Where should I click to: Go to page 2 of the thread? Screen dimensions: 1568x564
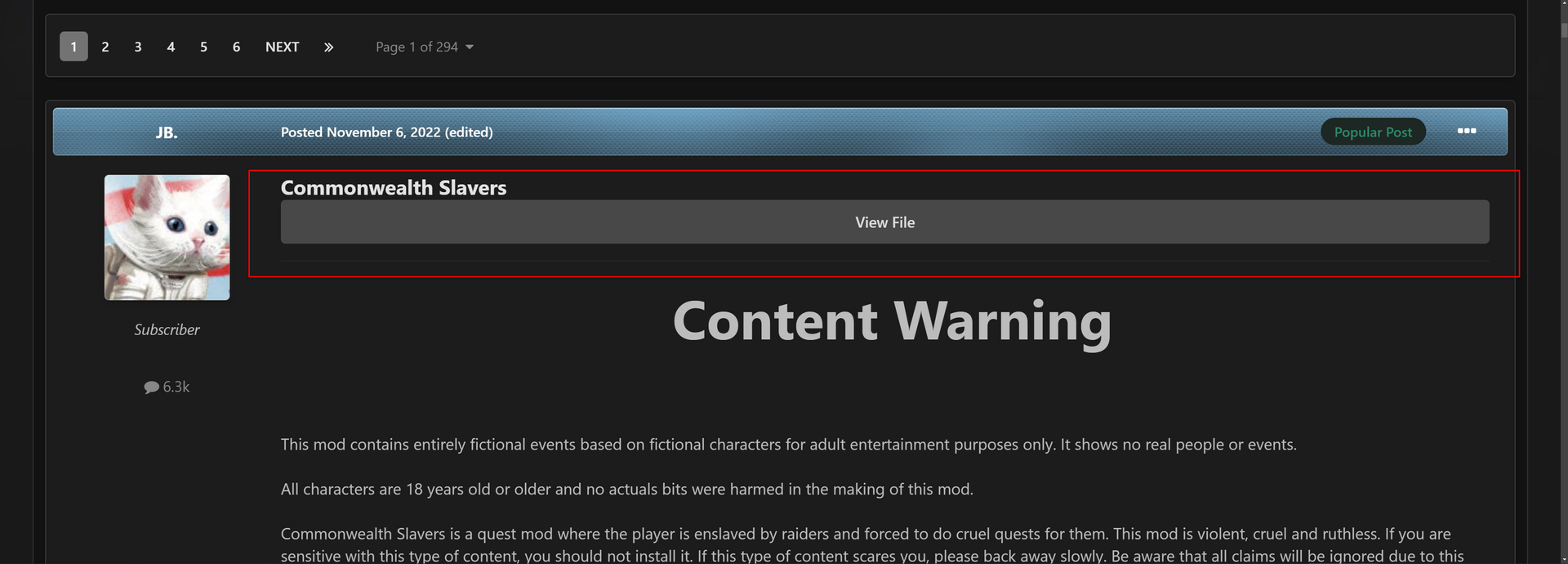click(105, 47)
